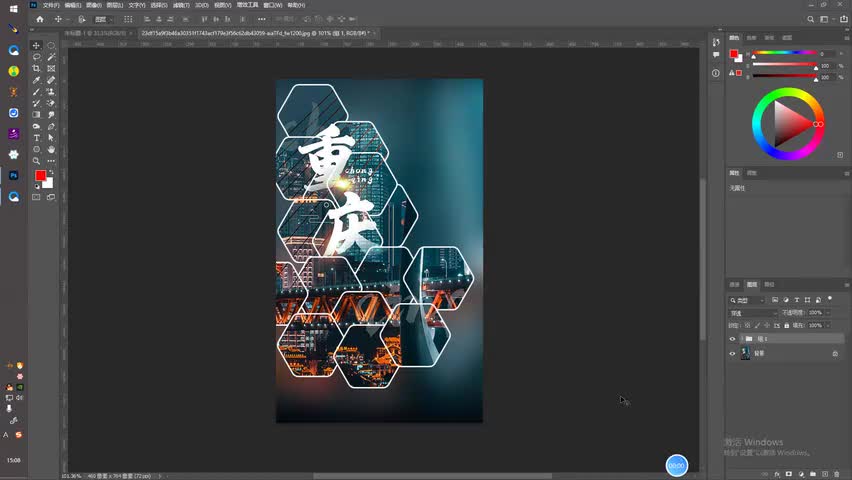
Task: Open the File menu
Action: tap(51, 5)
